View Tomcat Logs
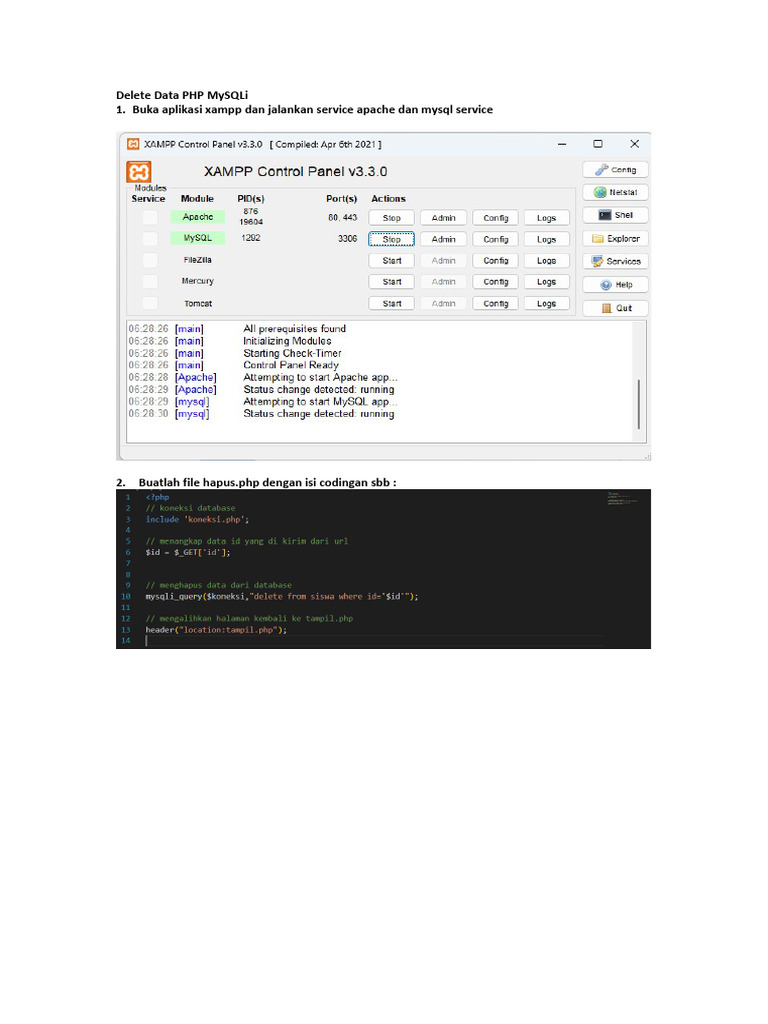Screen dimensions: 768x1024 point(547,304)
